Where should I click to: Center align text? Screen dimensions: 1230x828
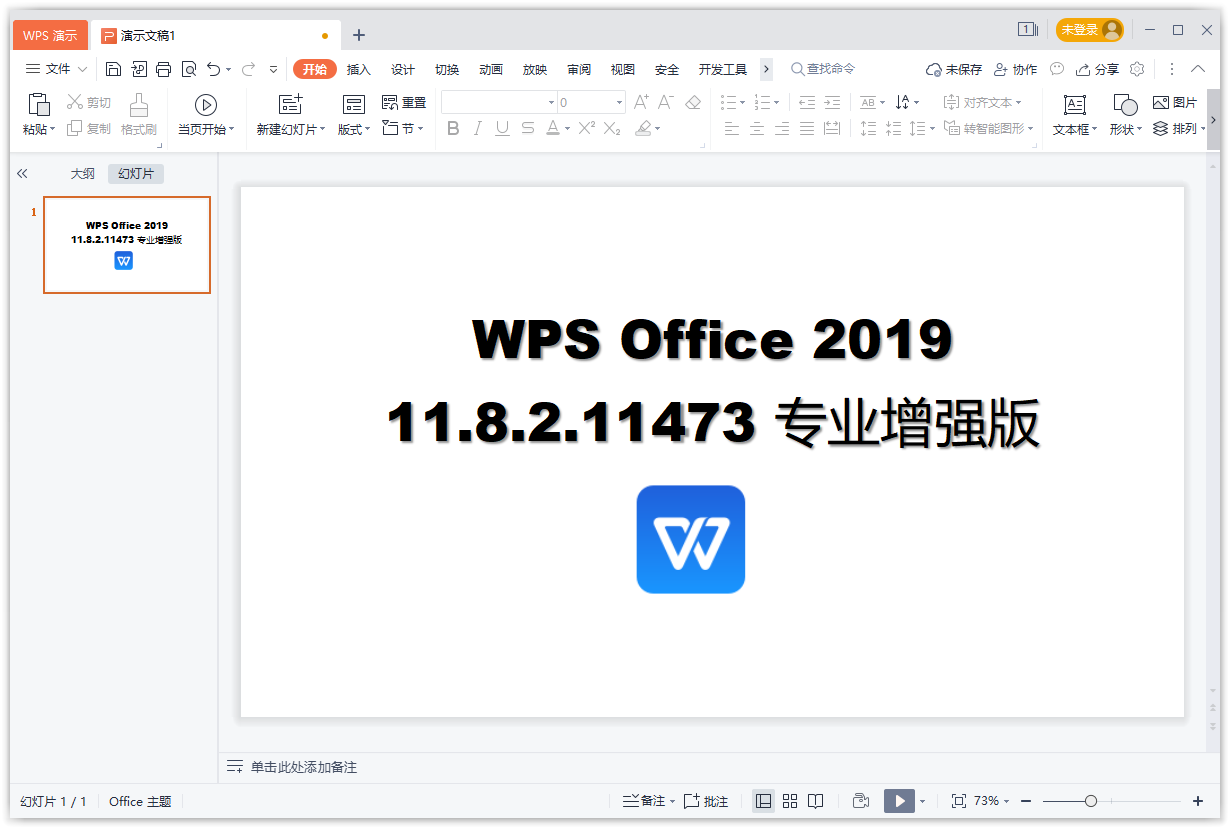point(757,128)
